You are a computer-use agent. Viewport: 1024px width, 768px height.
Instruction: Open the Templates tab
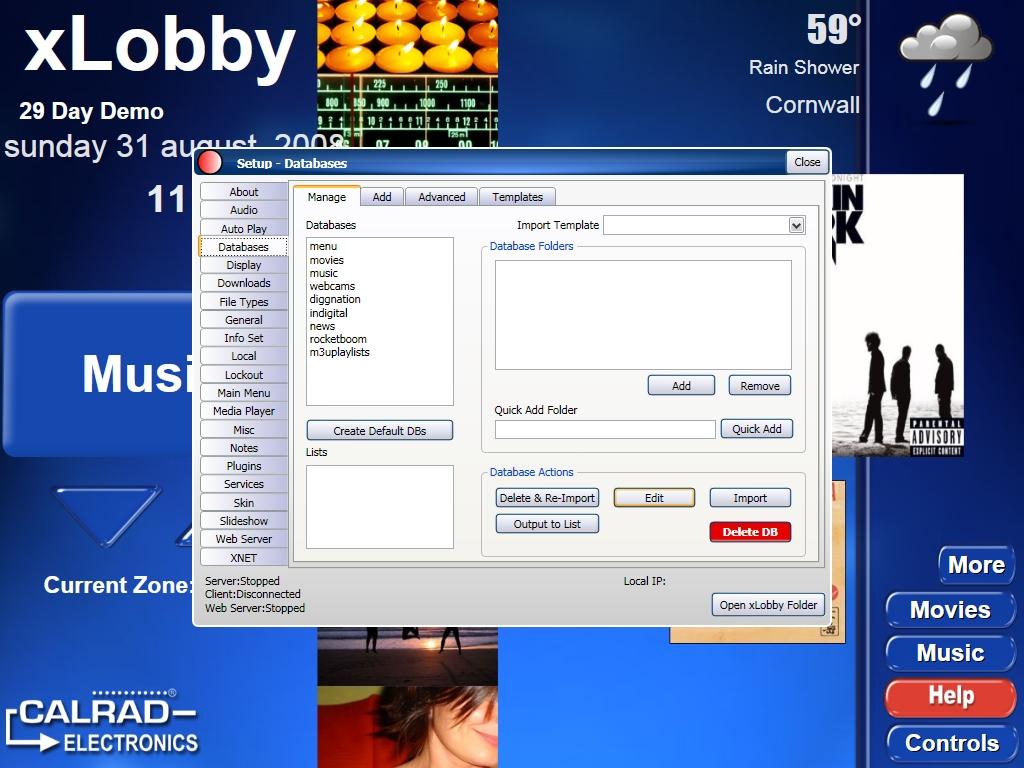517,197
